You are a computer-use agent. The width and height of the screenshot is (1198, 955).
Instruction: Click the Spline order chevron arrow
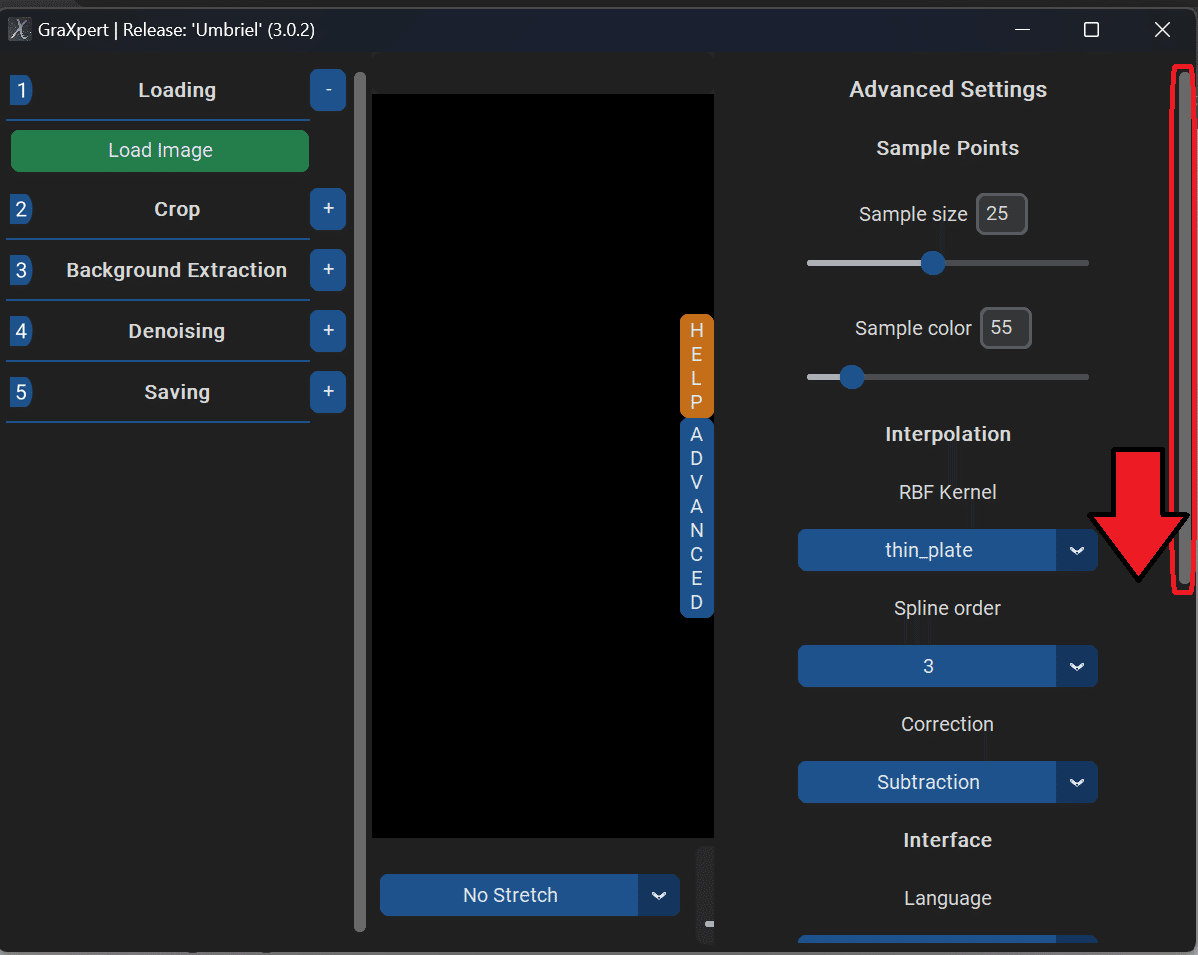[1077, 666]
